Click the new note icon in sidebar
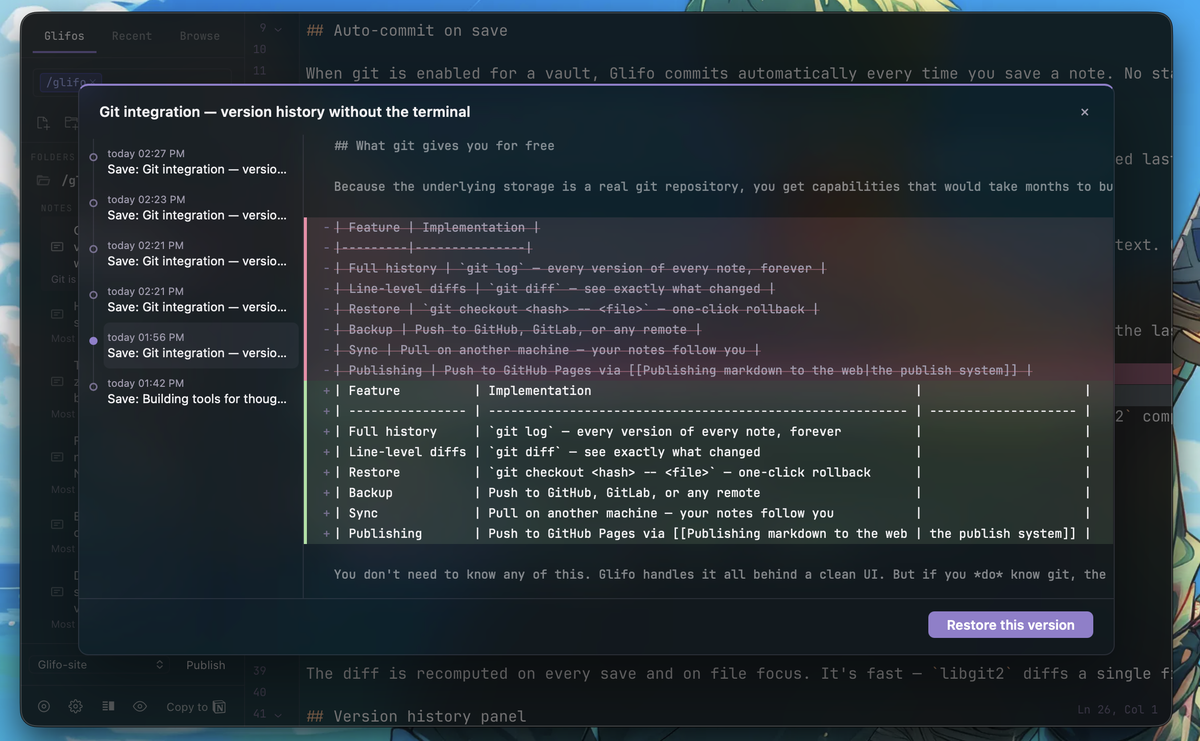The height and width of the screenshot is (741, 1200). point(43,123)
